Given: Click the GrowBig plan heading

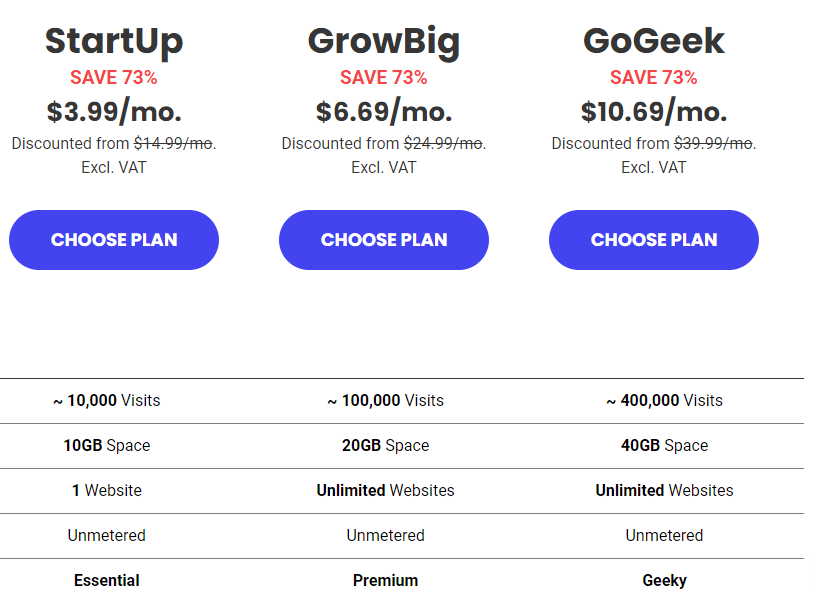Looking at the screenshot, I should [x=384, y=42].
